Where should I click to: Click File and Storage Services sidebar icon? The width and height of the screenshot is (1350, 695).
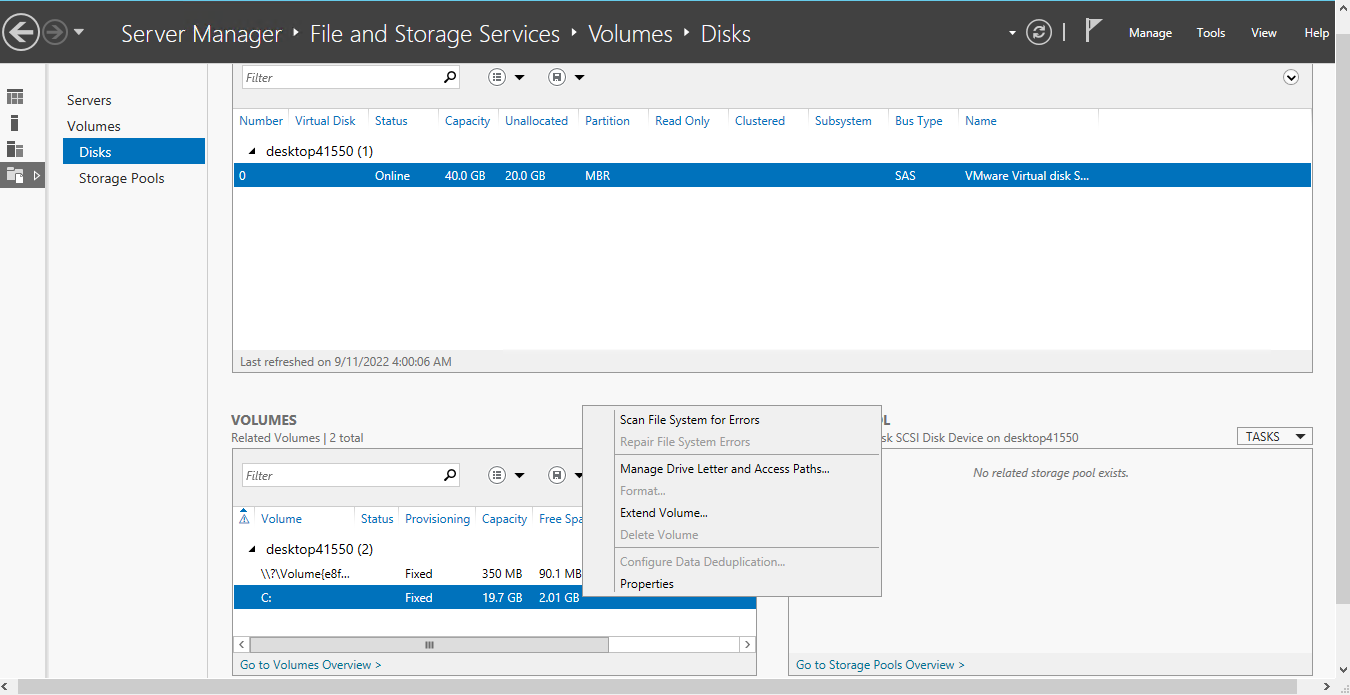tap(15, 175)
